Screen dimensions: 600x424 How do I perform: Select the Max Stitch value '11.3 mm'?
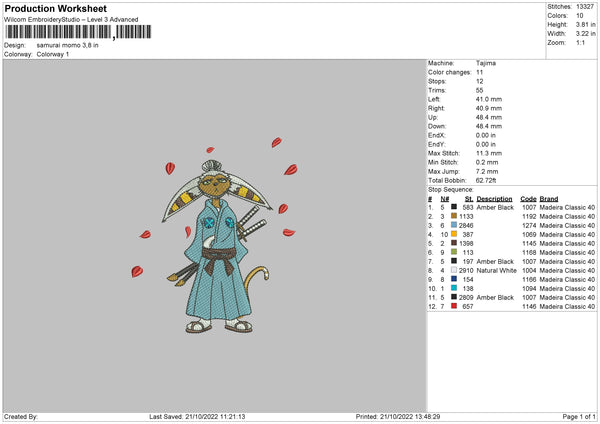489,153
